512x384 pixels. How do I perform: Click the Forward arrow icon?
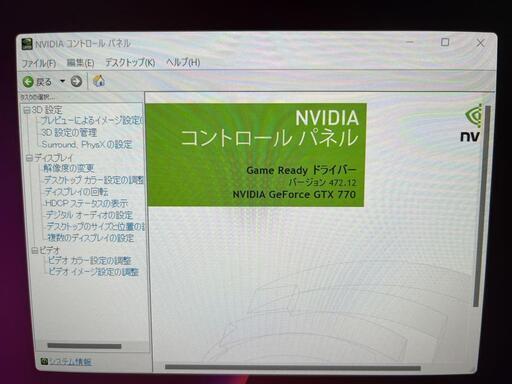coord(76,81)
